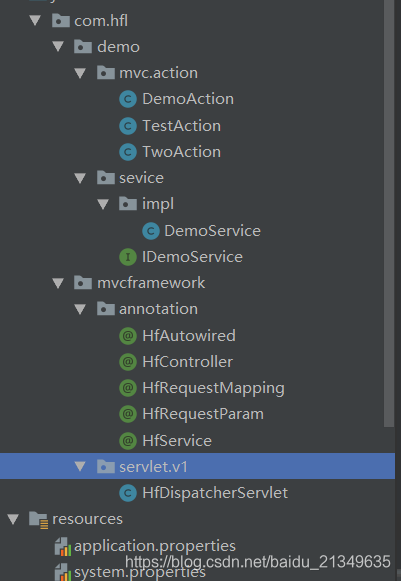Click the application.properties file icon
This screenshot has height=581, width=401.
click(63, 547)
